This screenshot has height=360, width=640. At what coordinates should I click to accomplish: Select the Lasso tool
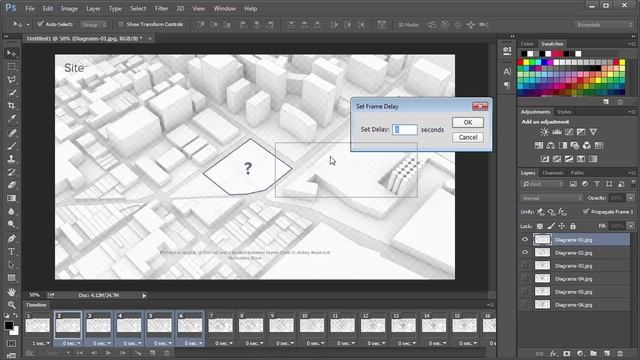tap(11, 80)
